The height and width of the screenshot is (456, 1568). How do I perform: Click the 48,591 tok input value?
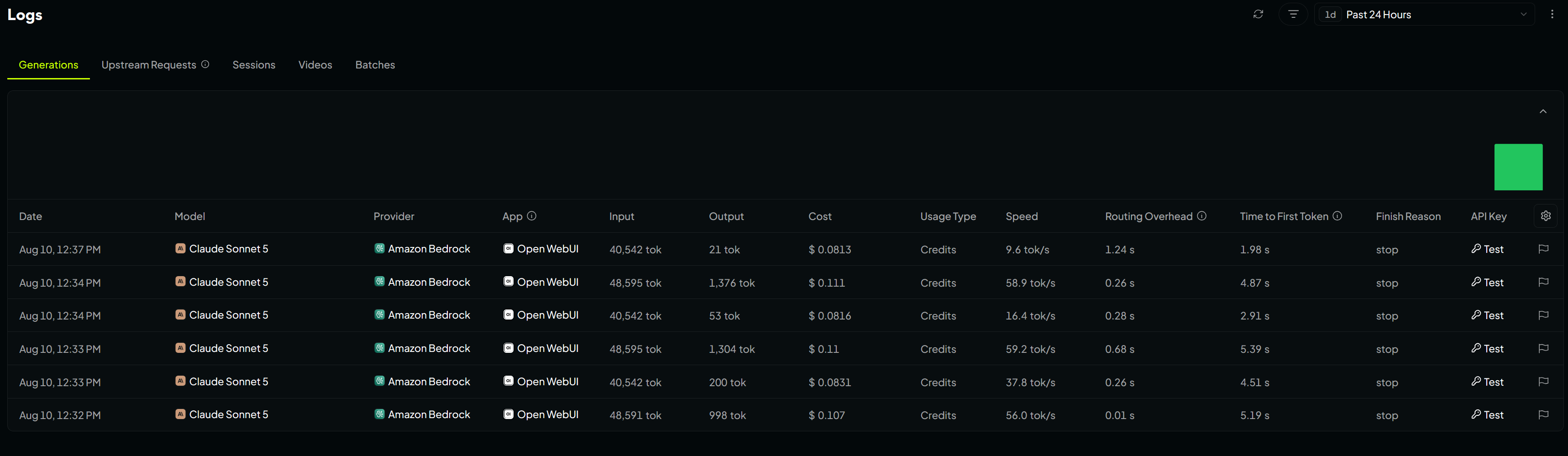pos(635,415)
